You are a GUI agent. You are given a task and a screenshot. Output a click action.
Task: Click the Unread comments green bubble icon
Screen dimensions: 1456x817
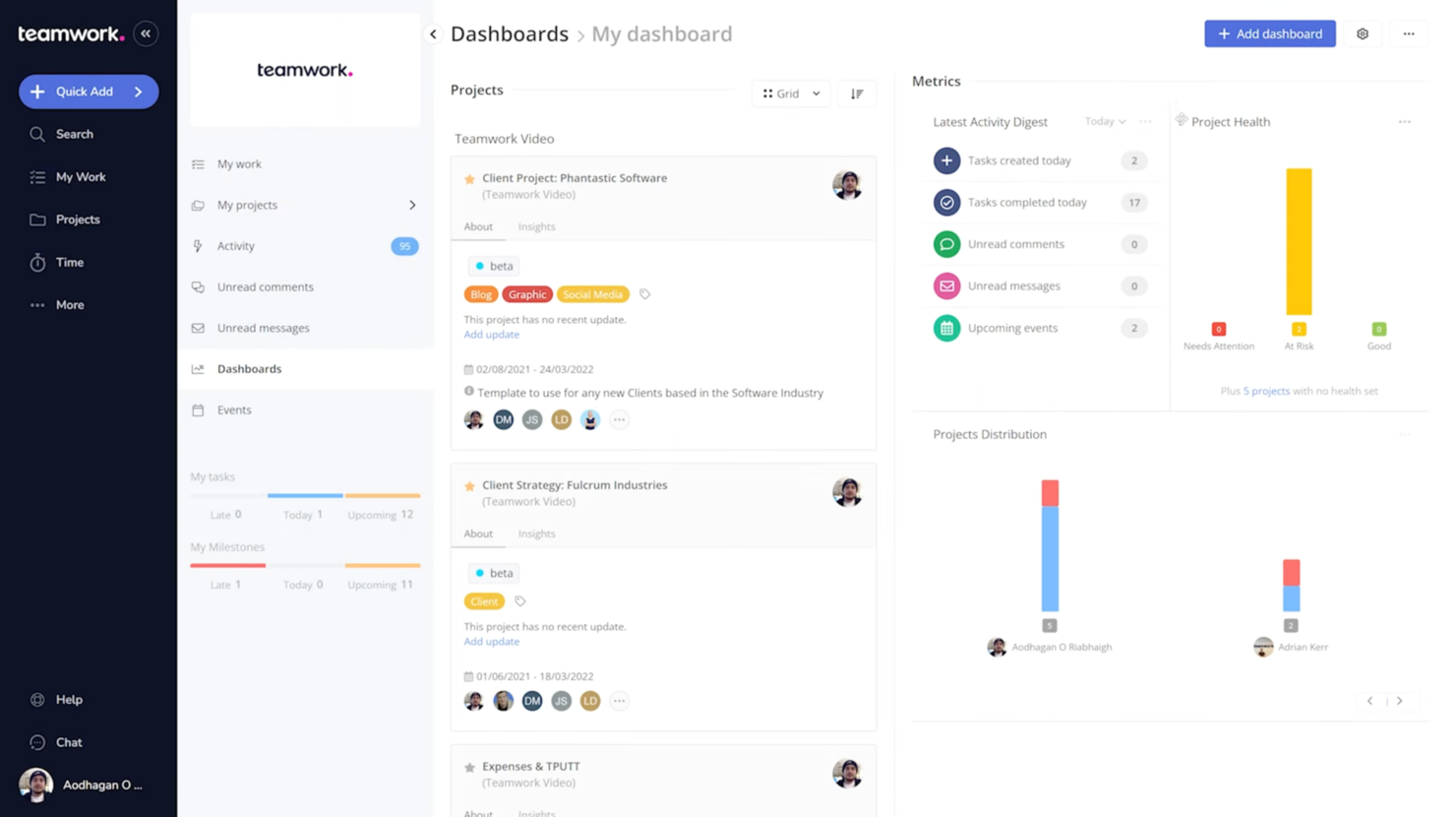(946, 244)
